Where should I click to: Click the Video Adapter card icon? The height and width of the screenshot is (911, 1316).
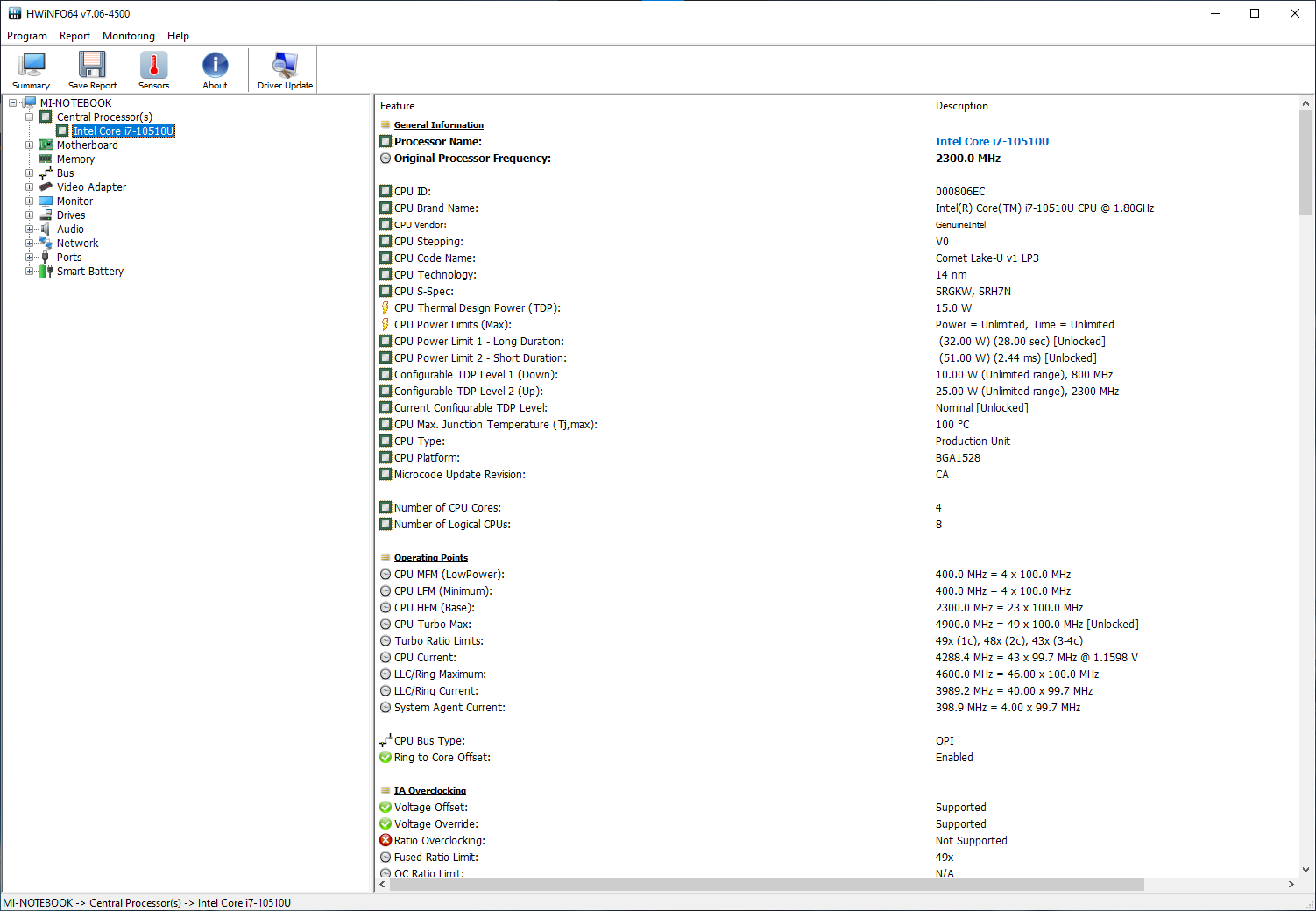pyautogui.click(x=46, y=187)
